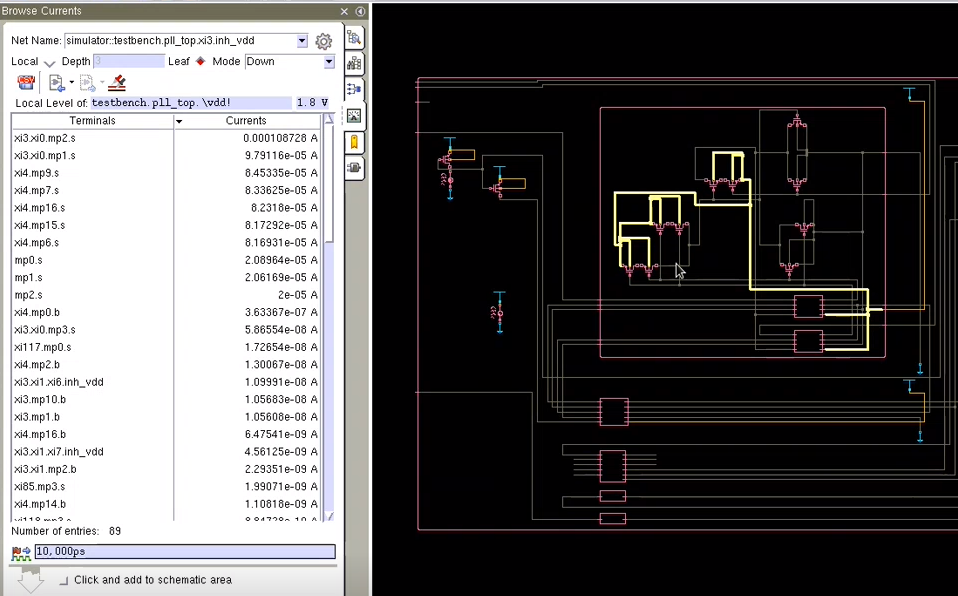958x596 pixels.
Task: Select the yellow bookmark side tab icon
Action: 354,142
